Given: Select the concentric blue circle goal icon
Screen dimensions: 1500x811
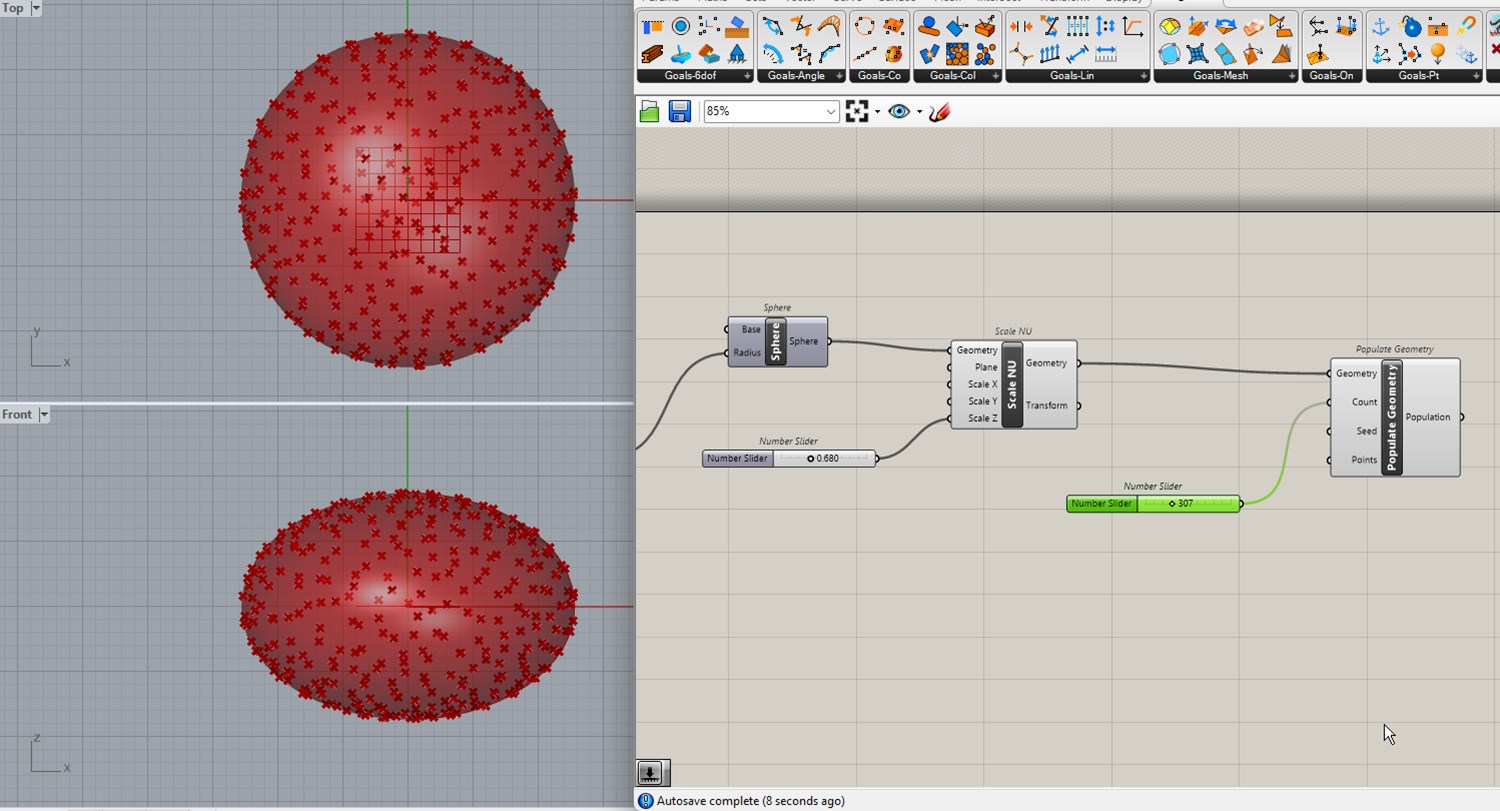Looking at the screenshot, I should point(681,26).
